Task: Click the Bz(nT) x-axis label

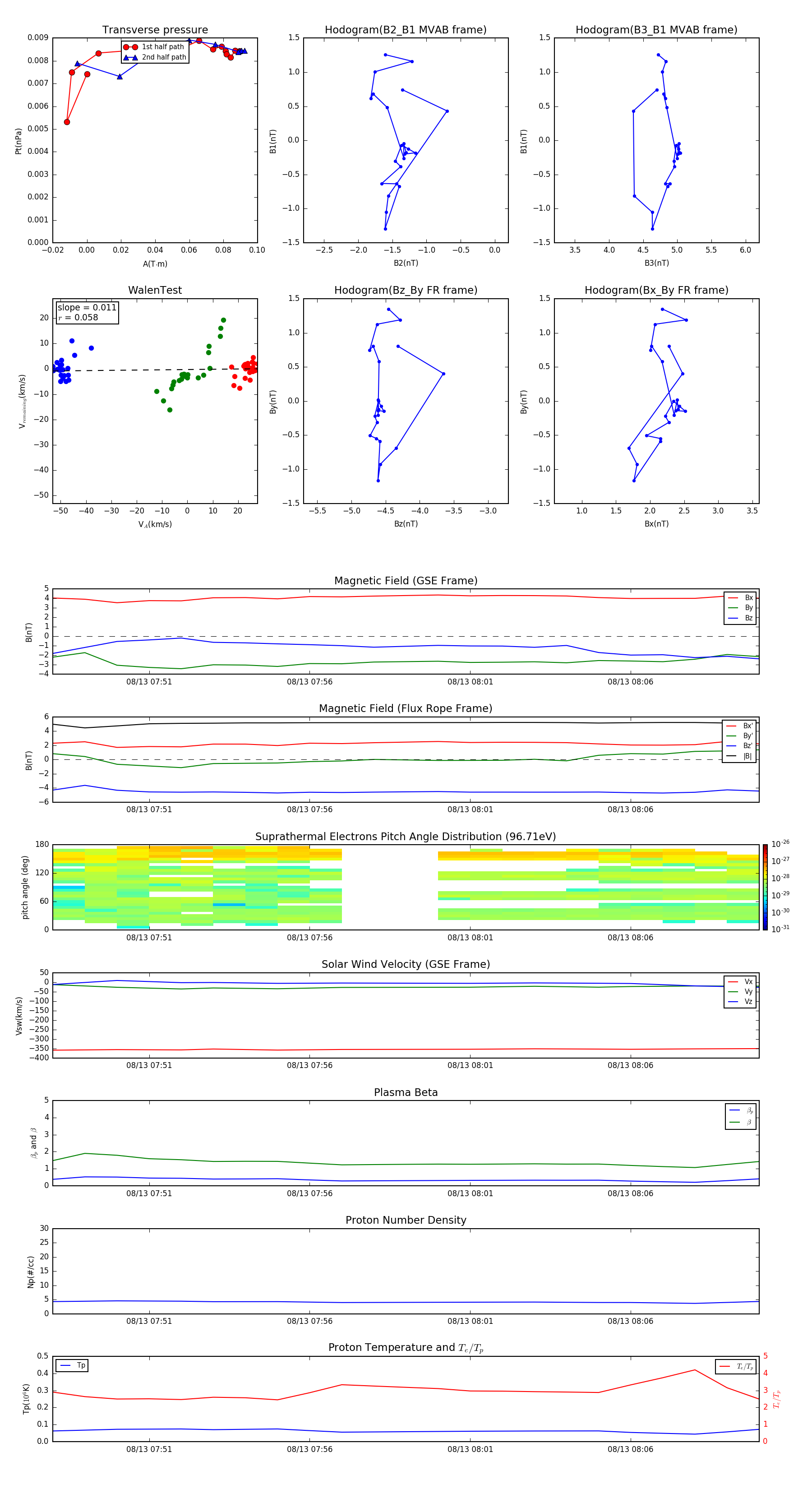Action: point(406,524)
